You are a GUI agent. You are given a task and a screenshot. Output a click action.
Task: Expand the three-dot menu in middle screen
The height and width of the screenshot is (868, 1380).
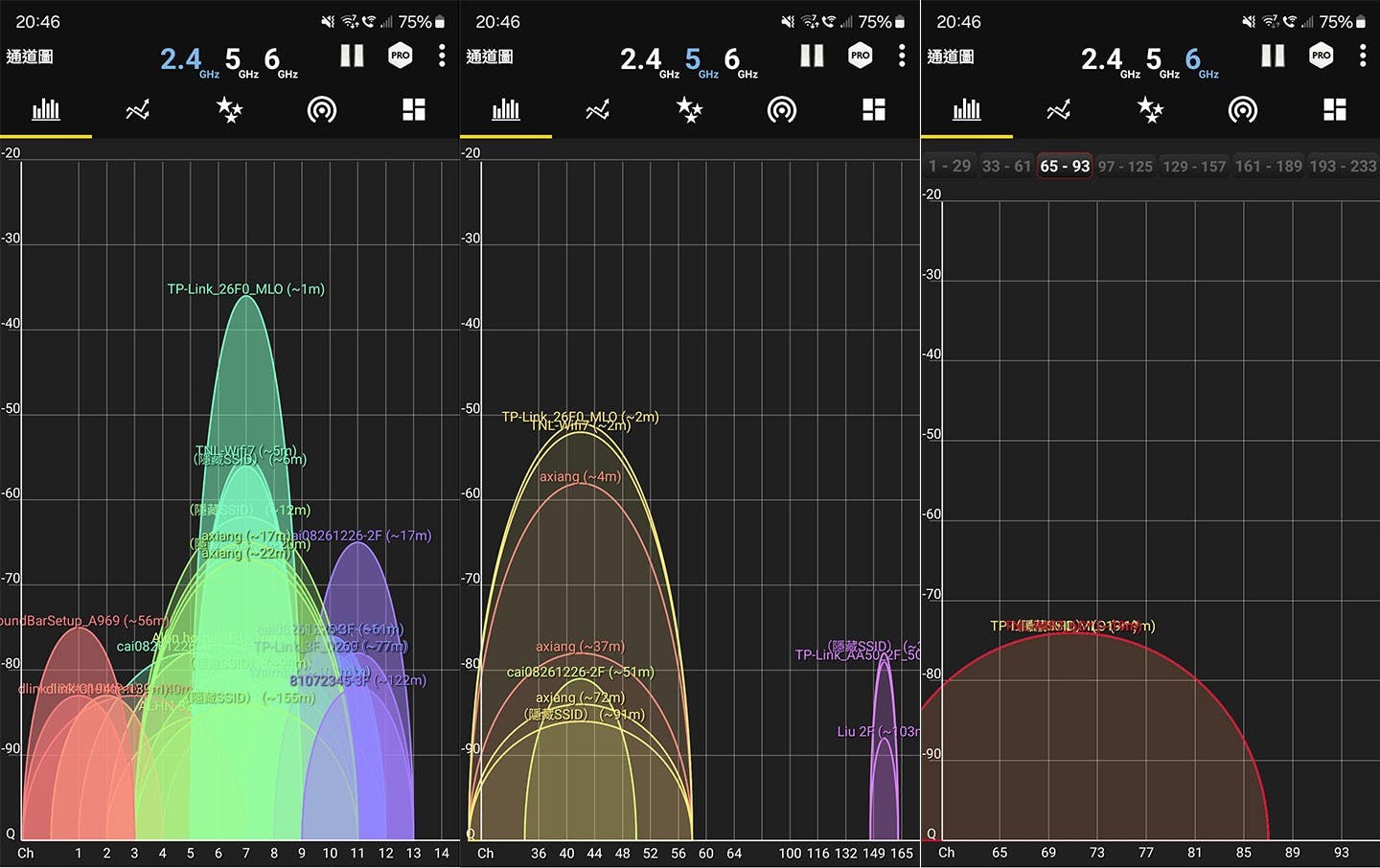902,56
